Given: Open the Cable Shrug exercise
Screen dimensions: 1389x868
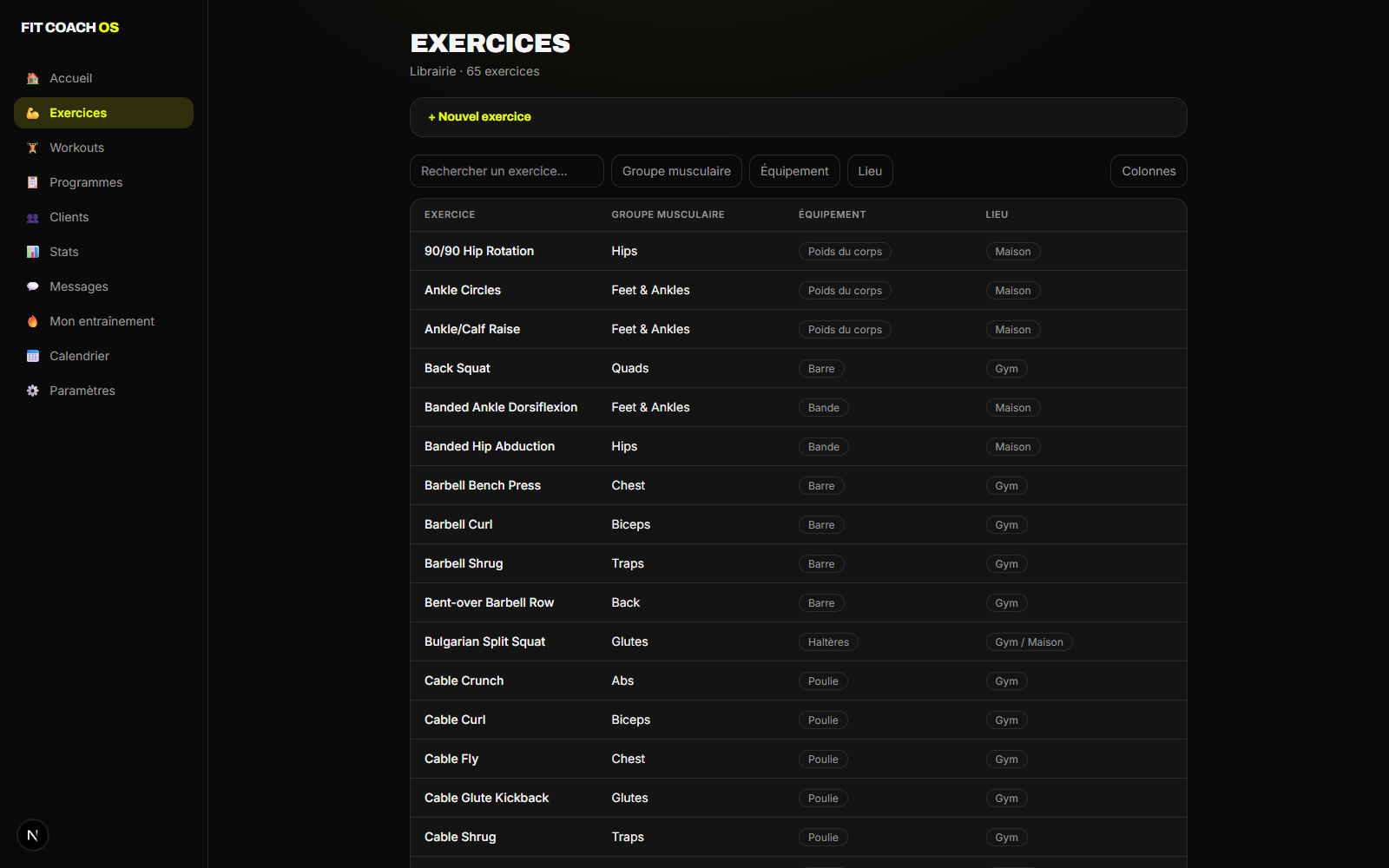Looking at the screenshot, I should coord(799,837).
